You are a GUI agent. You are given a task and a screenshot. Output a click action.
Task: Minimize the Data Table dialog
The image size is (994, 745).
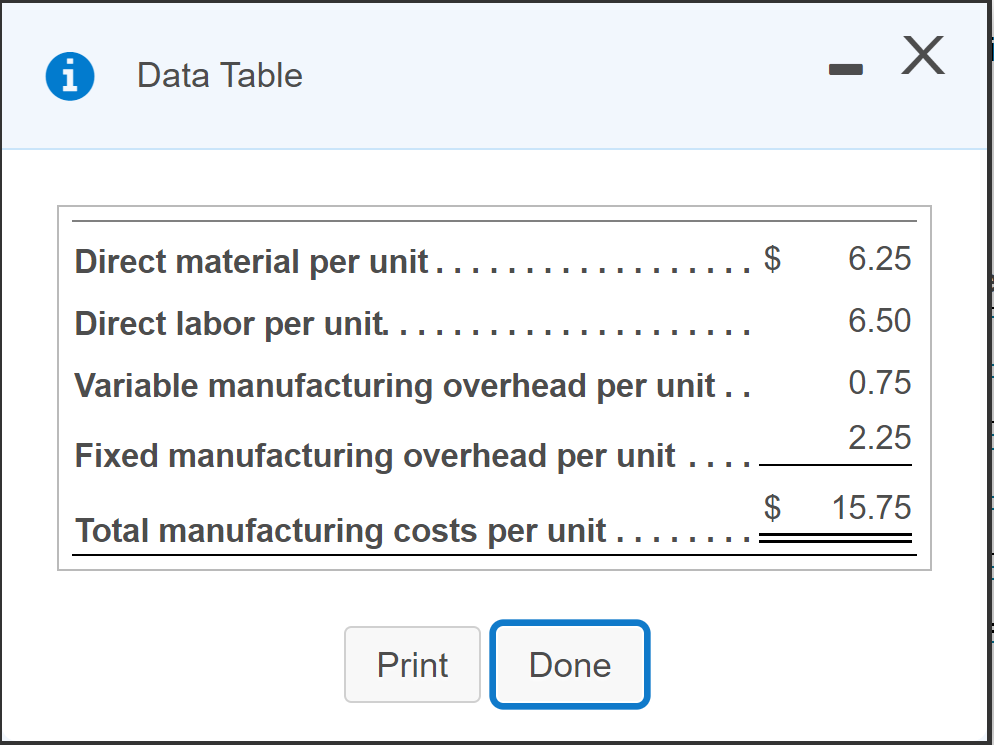coord(845,70)
